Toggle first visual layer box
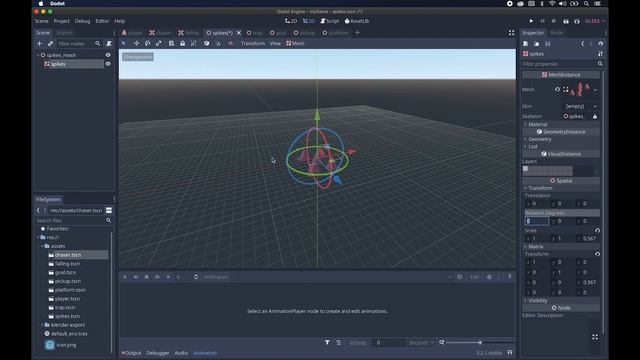Viewport: 640px width, 360px height. point(525,168)
